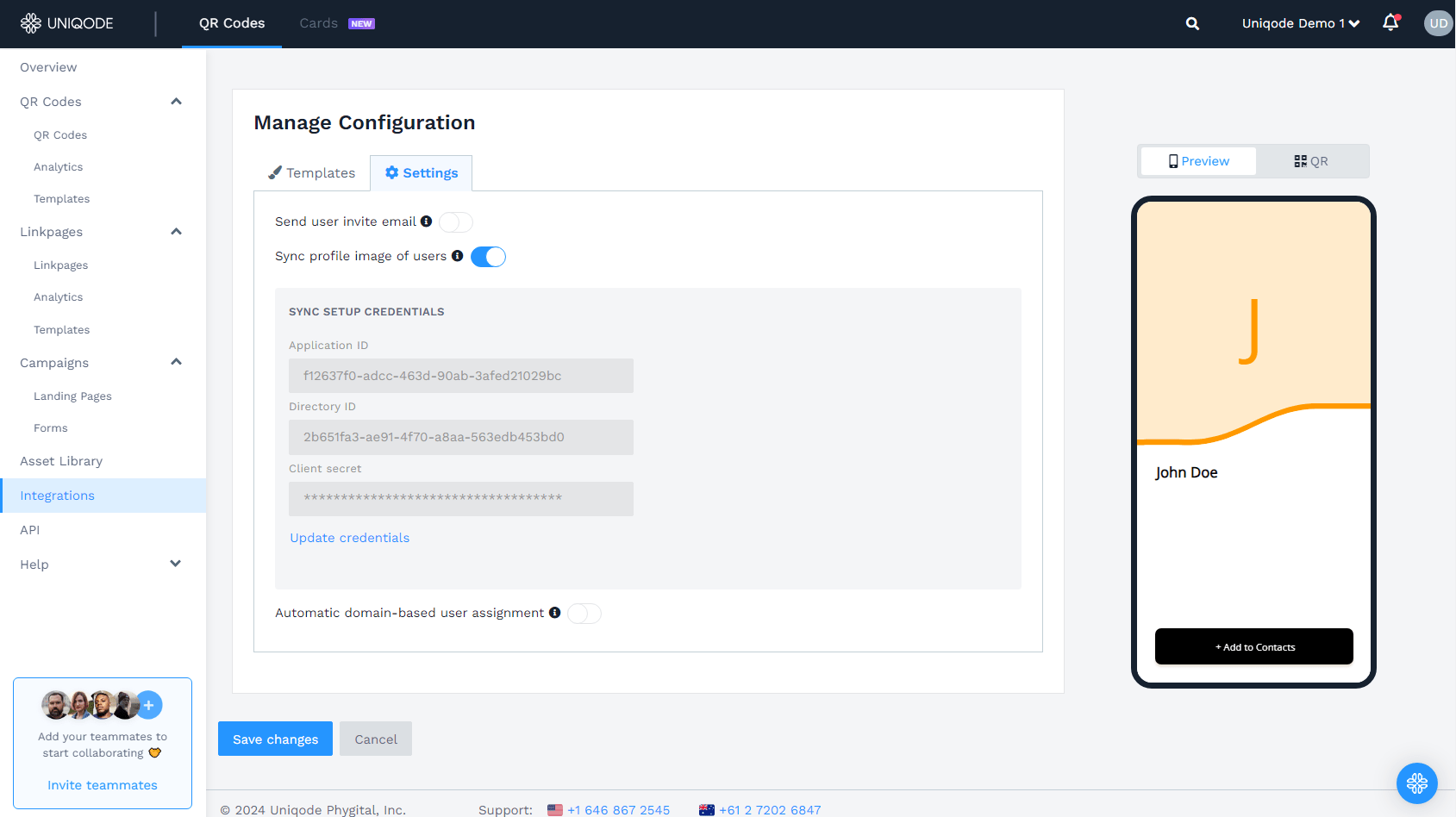
Task: Switch to the Cards top tab
Action: [x=337, y=23]
